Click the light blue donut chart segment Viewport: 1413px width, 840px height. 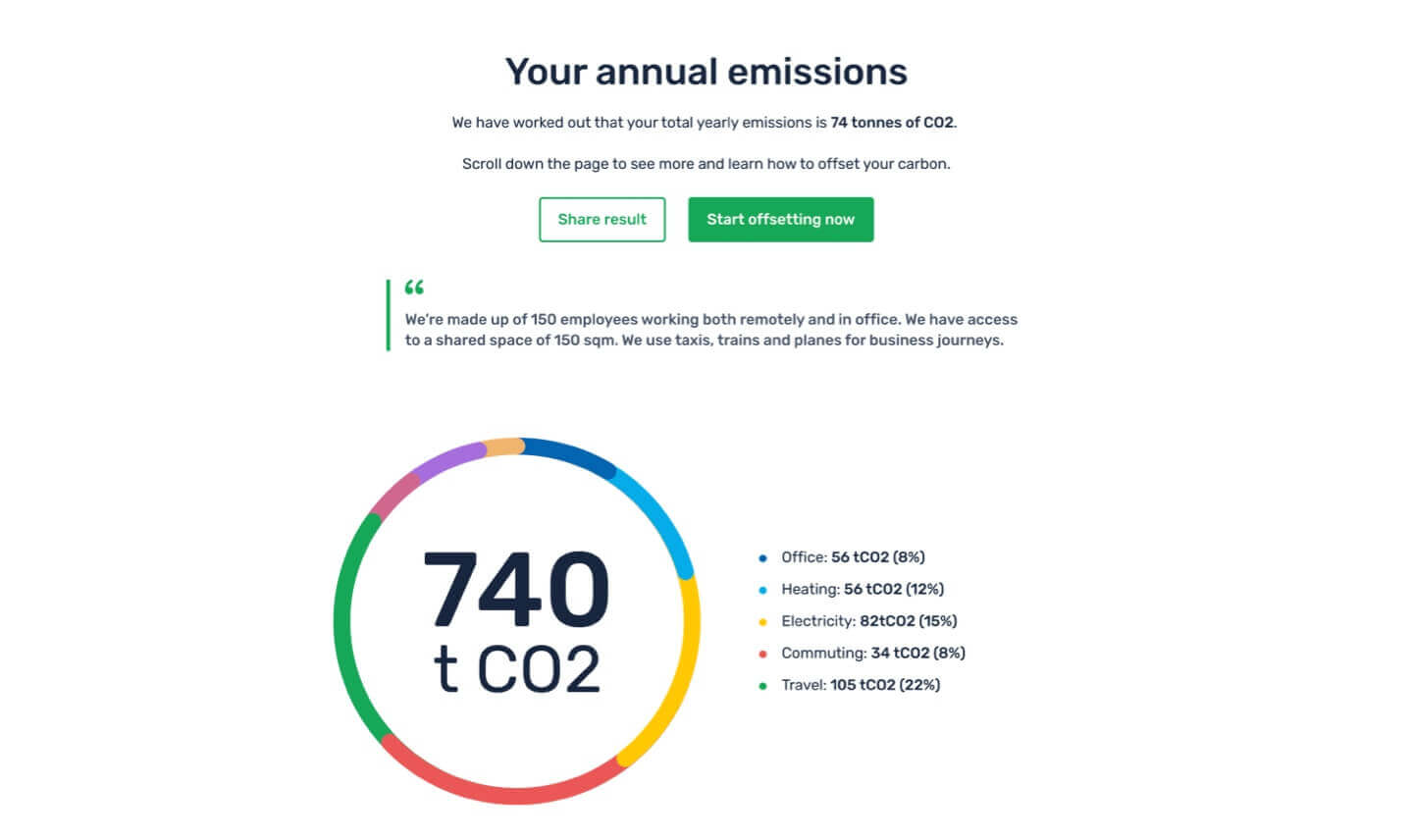click(x=655, y=512)
